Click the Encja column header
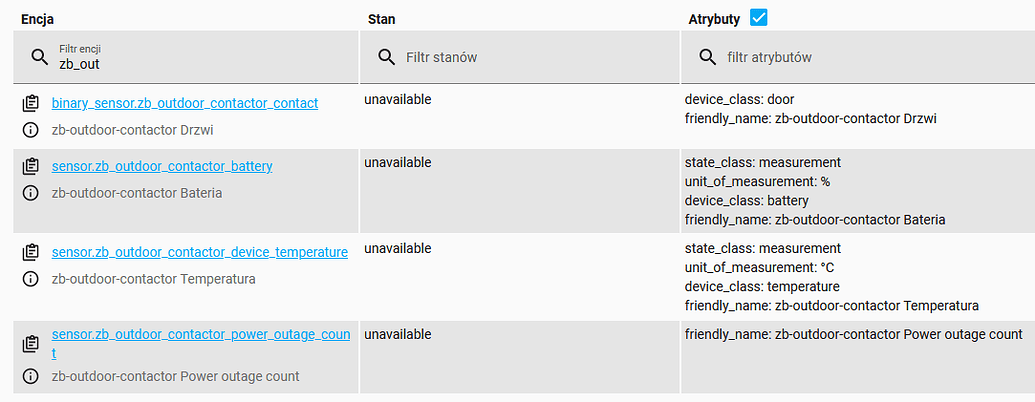This screenshot has width=1035, height=402. (x=38, y=19)
